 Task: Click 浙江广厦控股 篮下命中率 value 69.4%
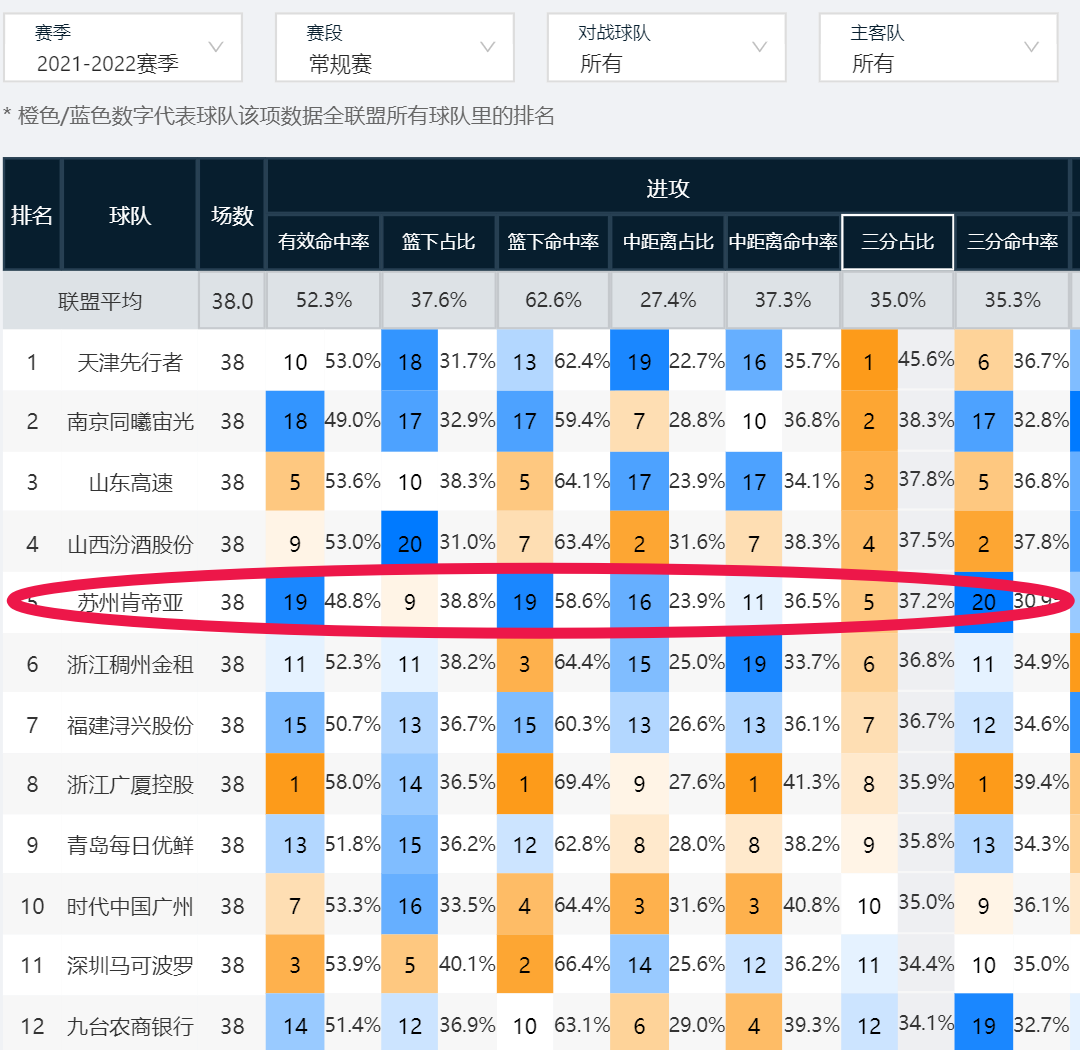(x=582, y=782)
